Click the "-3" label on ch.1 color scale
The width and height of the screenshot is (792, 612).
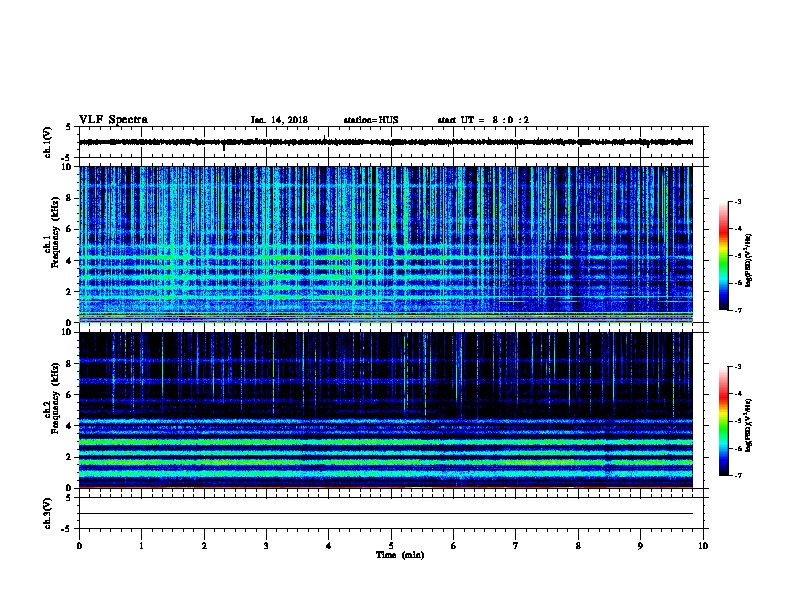tap(737, 201)
